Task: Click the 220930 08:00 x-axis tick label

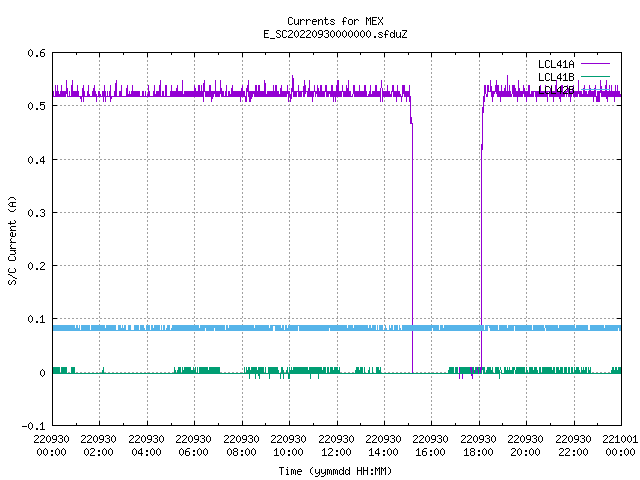Action: coord(241,446)
